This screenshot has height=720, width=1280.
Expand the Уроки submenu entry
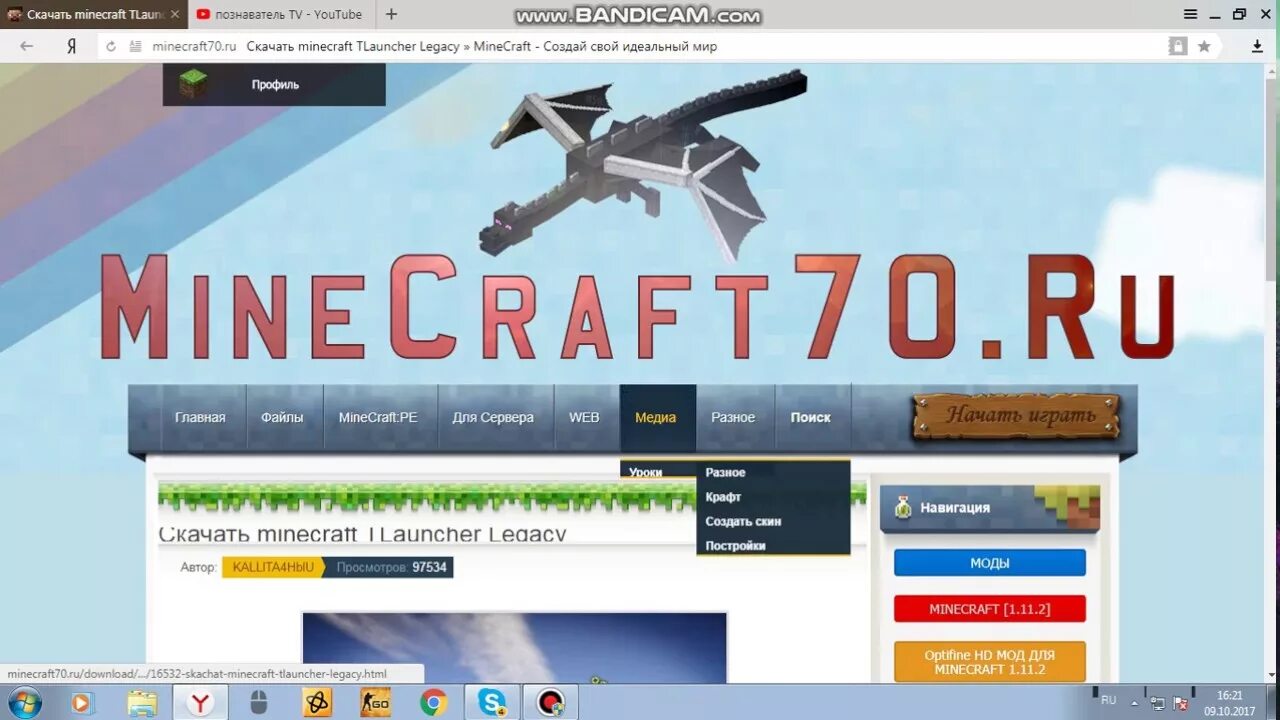[x=658, y=472]
